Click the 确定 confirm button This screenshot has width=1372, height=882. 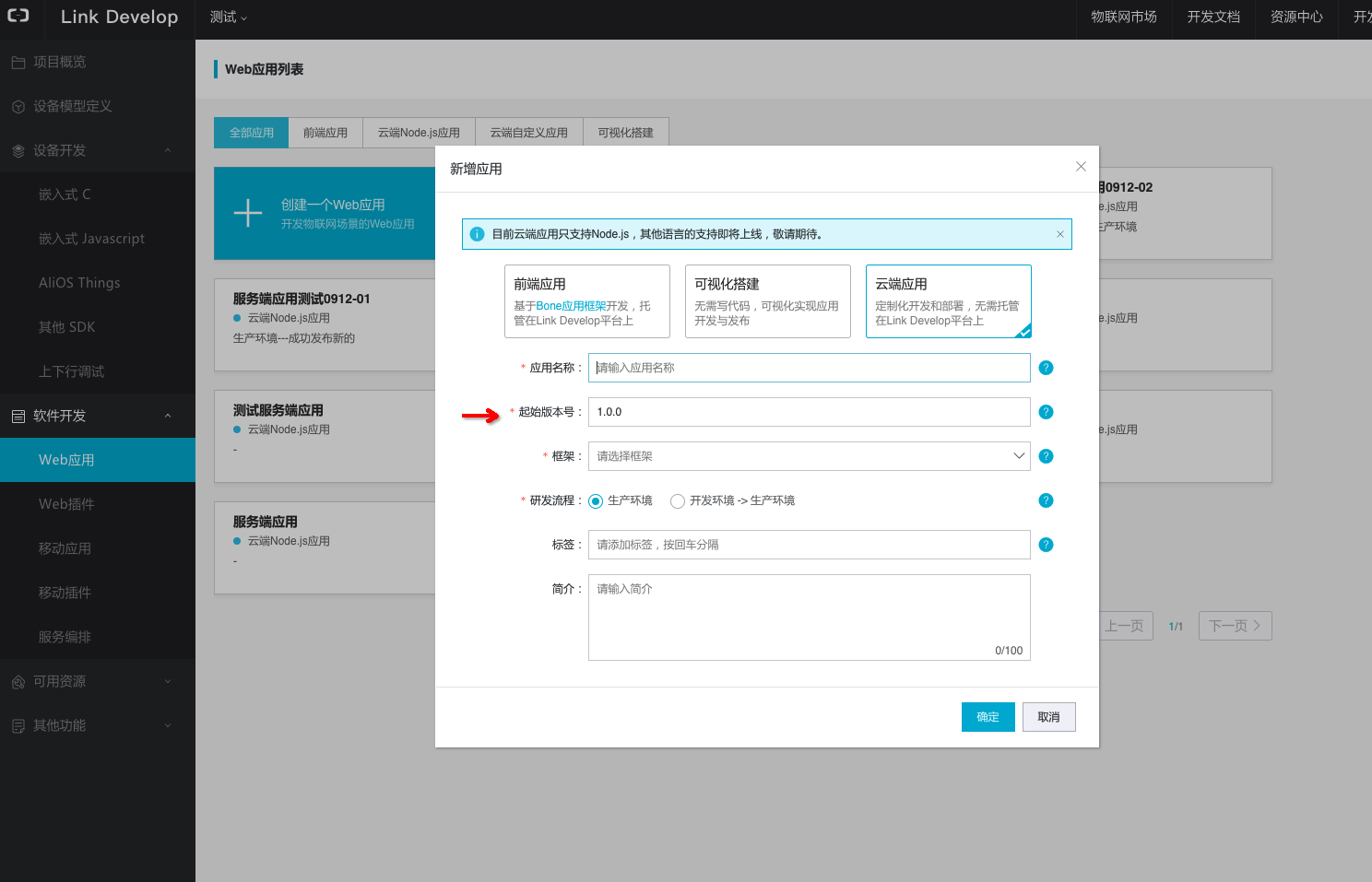988,717
